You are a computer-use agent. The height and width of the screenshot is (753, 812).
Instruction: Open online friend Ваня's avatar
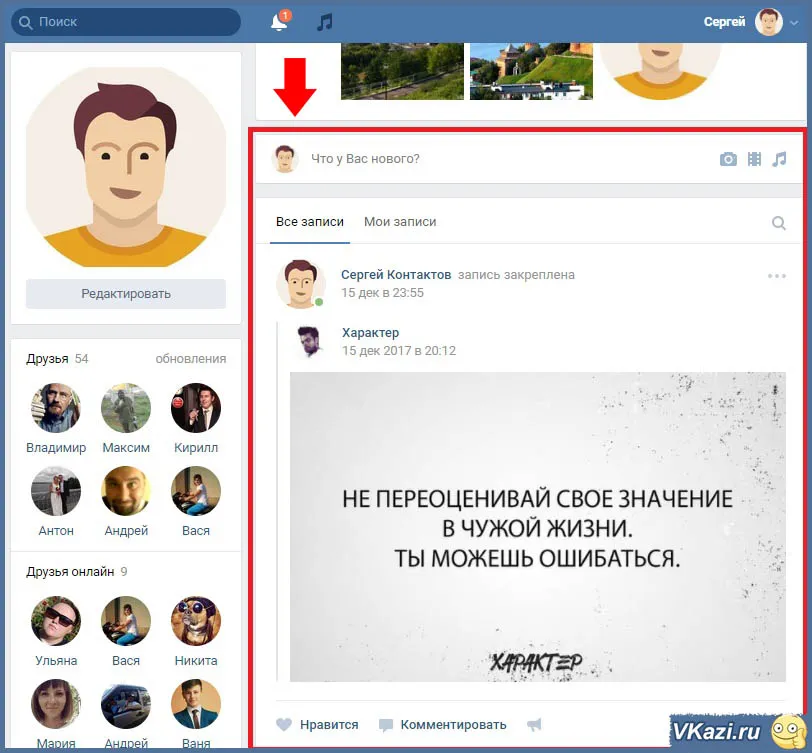coord(196,704)
